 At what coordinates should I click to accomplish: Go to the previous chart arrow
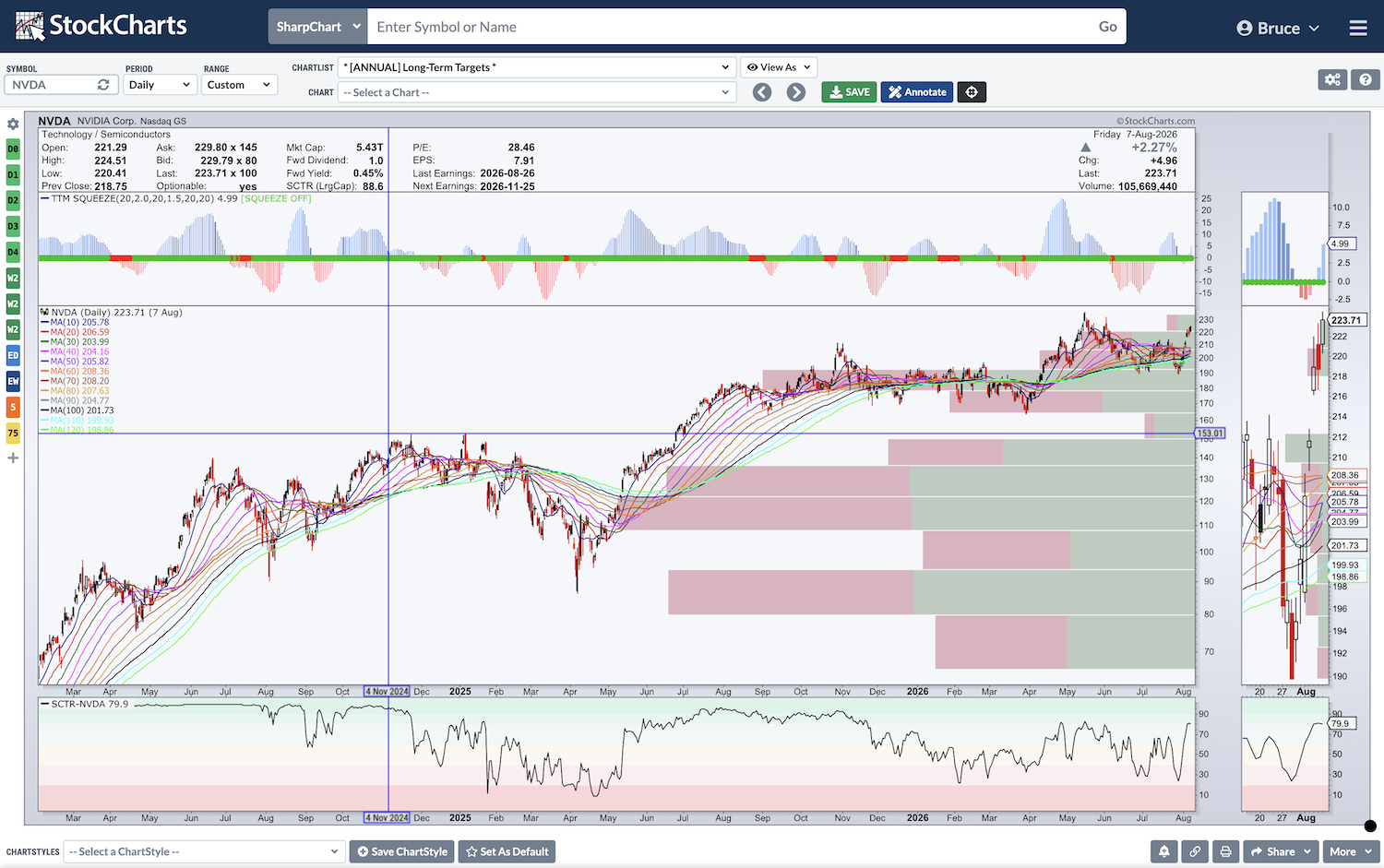(762, 92)
